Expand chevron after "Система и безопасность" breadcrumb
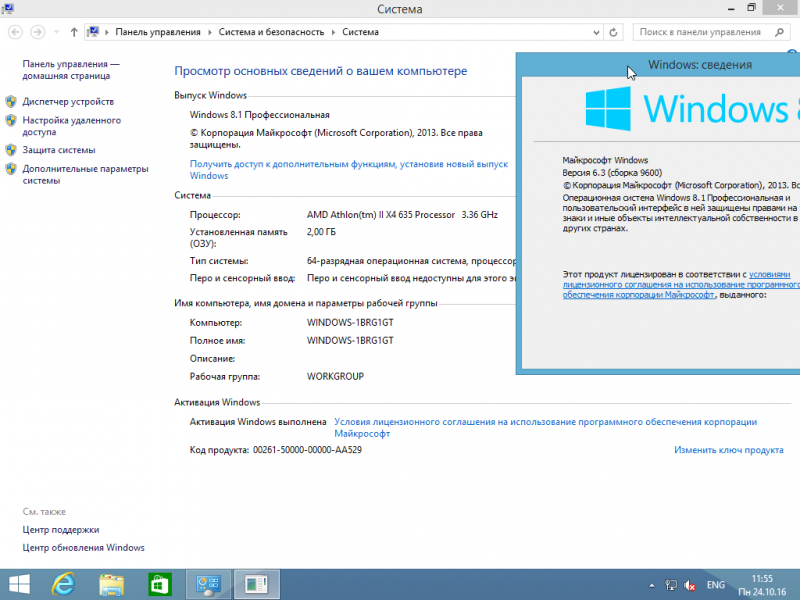The image size is (800, 600). pyautogui.click(x=333, y=32)
